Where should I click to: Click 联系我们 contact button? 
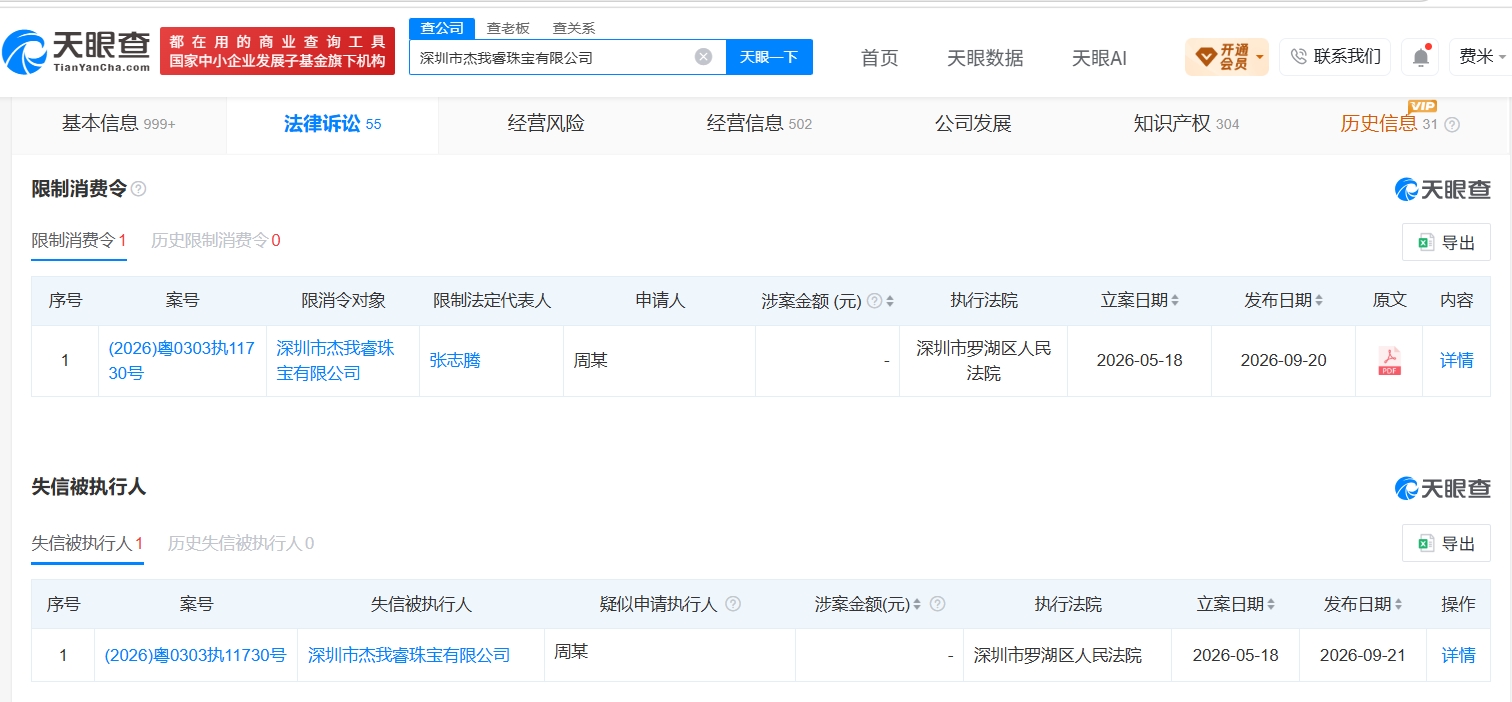1335,57
